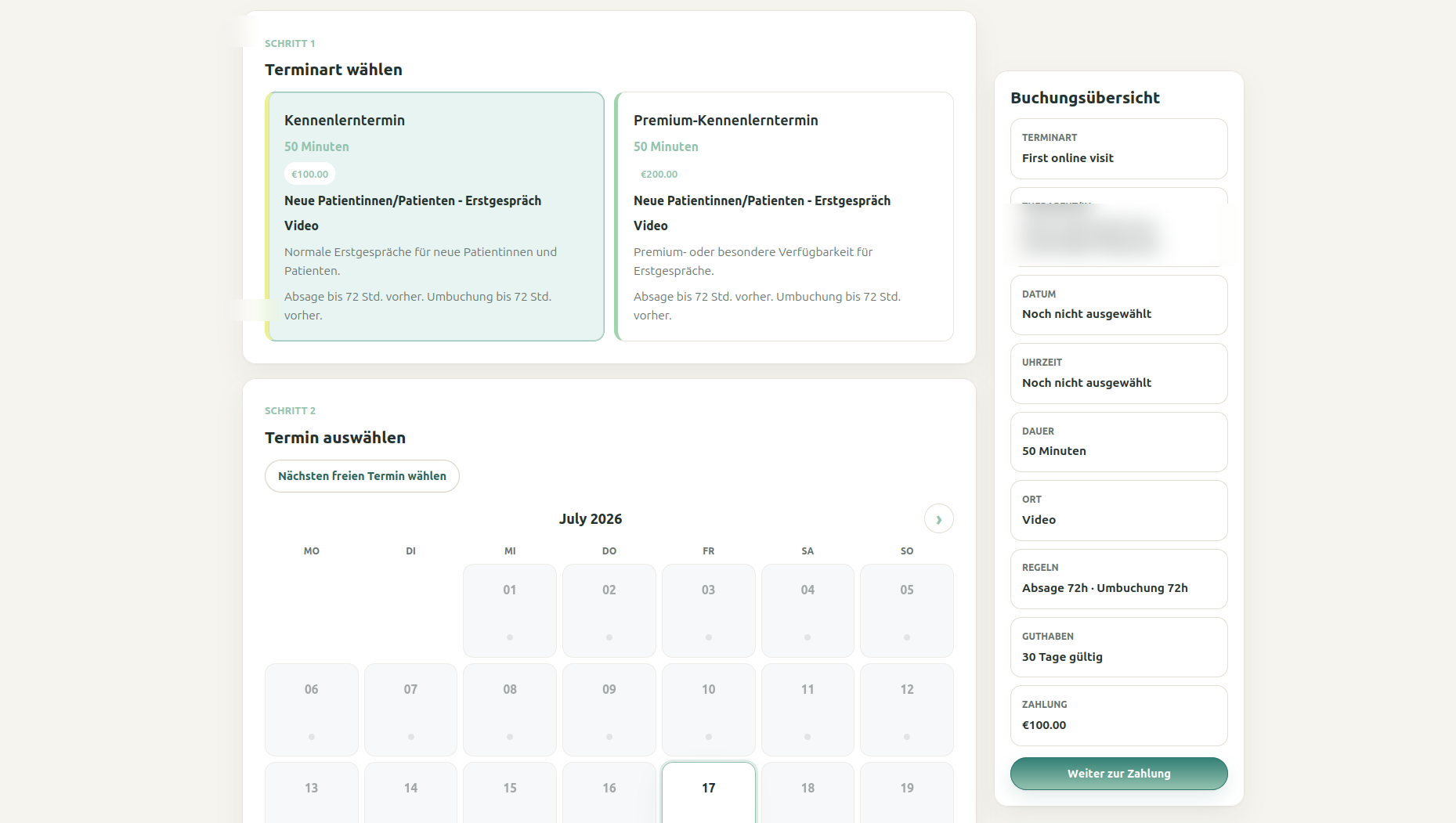Click the SCHRITT 1 step label
The image size is (1456, 823).
pos(290,44)
